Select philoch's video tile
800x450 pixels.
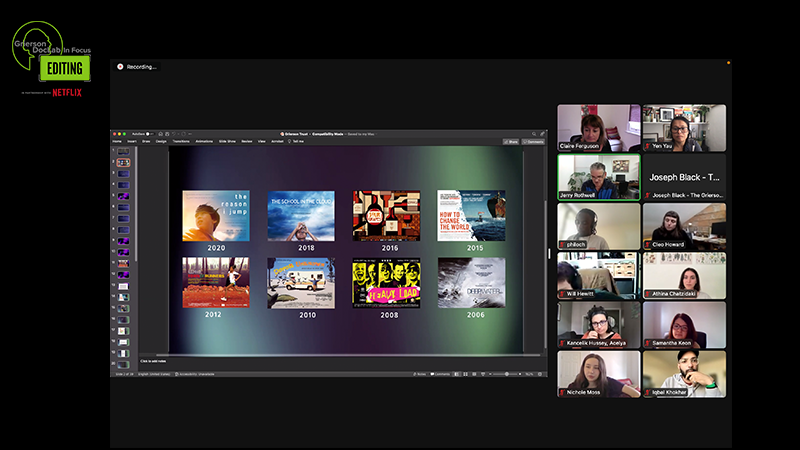coord(598,227)
